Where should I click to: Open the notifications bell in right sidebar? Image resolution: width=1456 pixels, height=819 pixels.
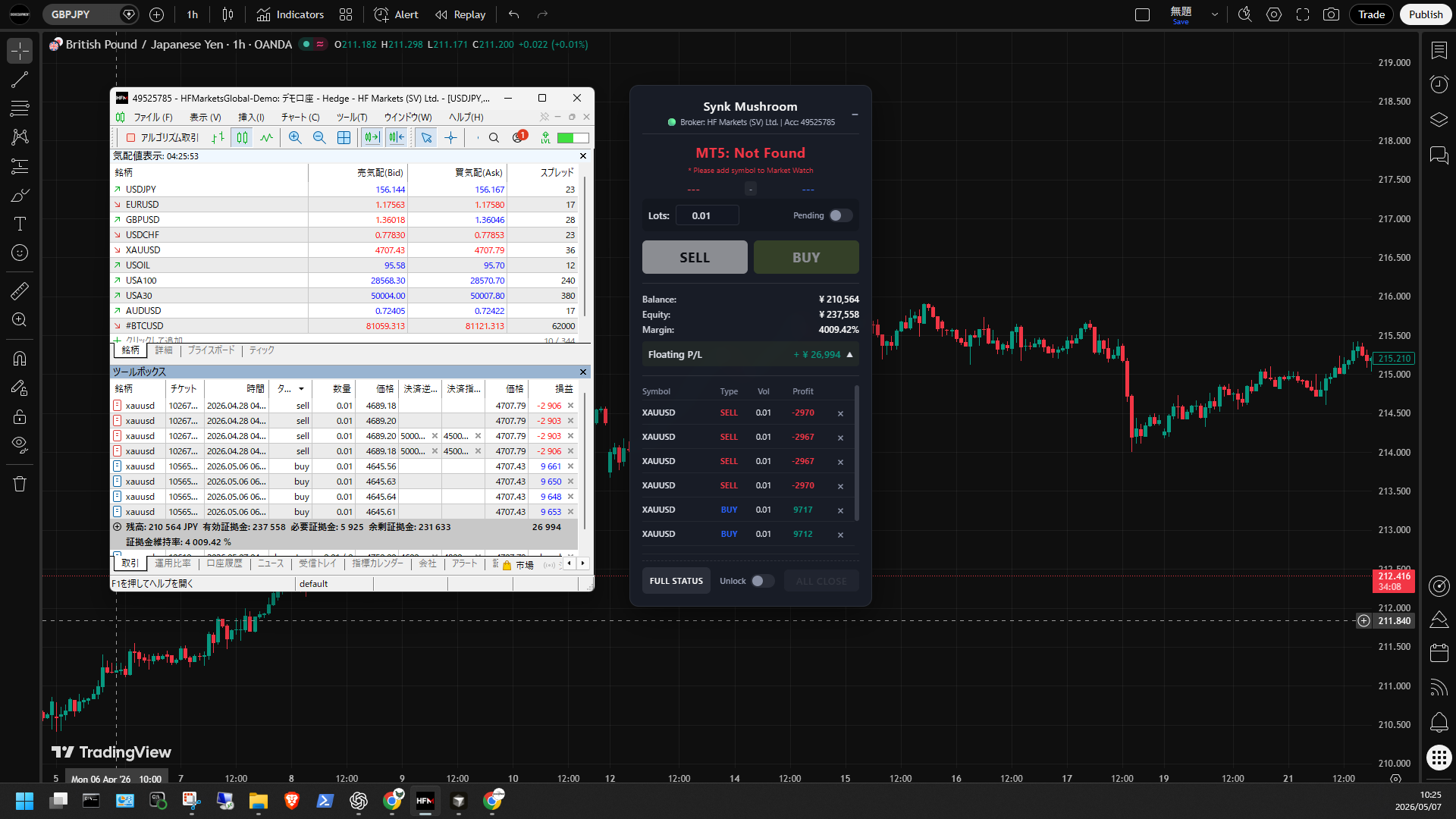point(1439,722)
